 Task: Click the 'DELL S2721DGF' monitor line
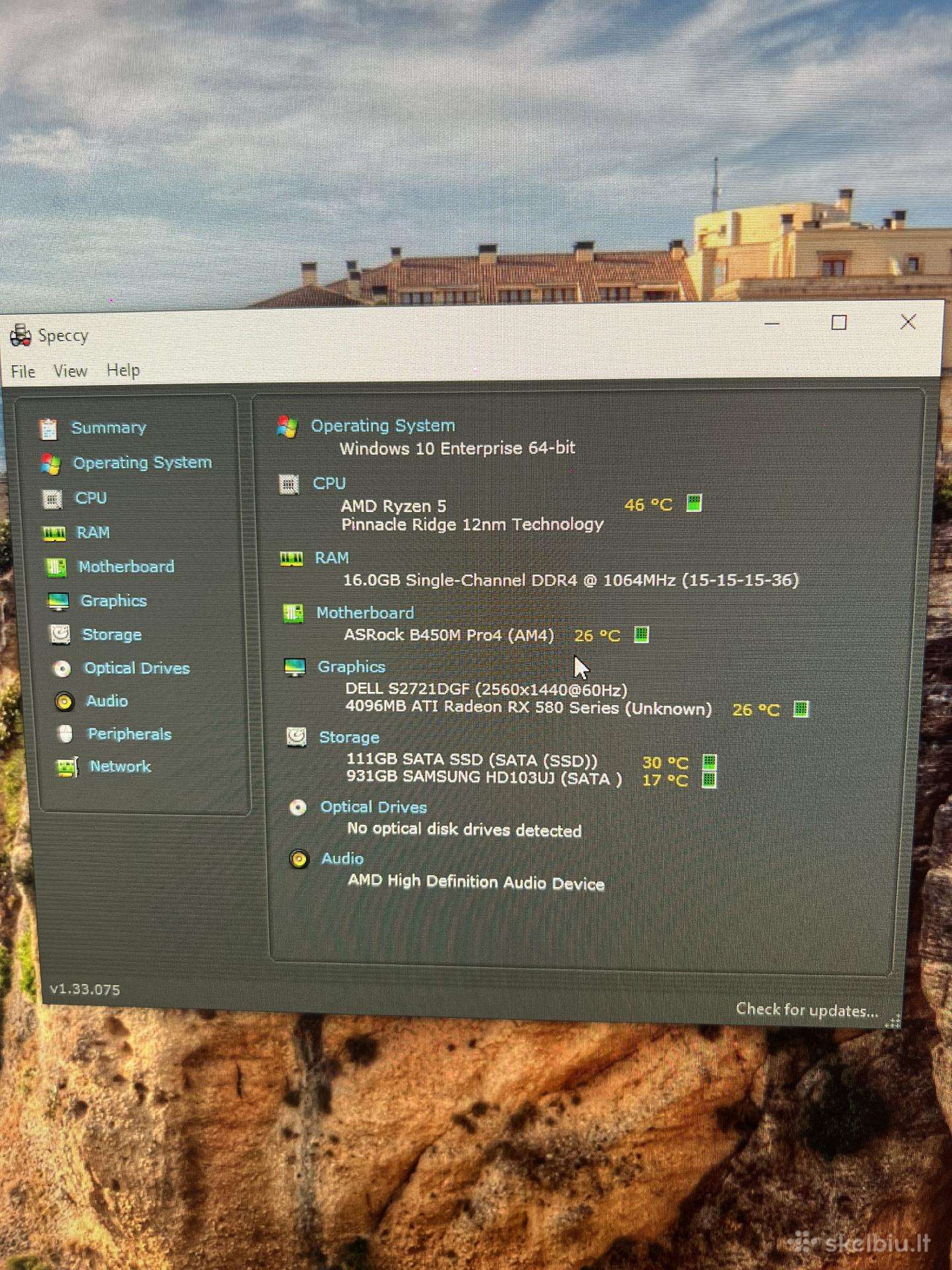click(x=486, y=690)
